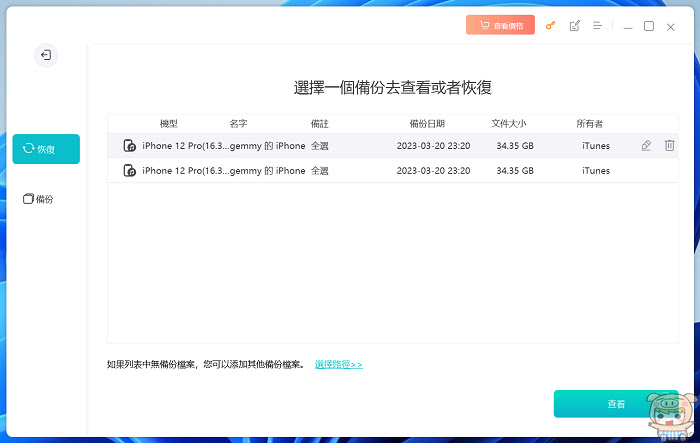Select second row's 2023-03-20 23:20 date
The width and height of the screenshot is (700, 443).
click(433, 171)
